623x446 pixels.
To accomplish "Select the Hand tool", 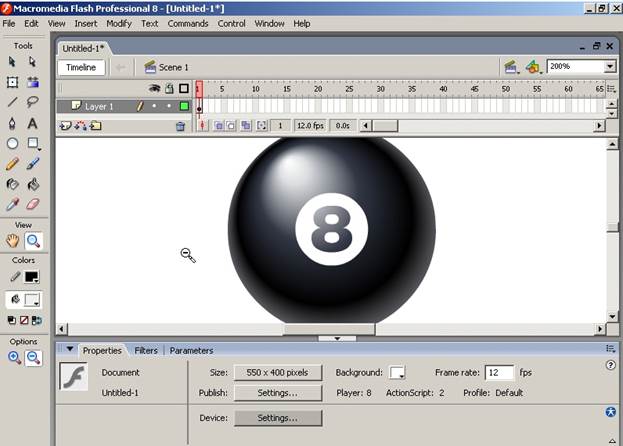I will coord(13,241).
